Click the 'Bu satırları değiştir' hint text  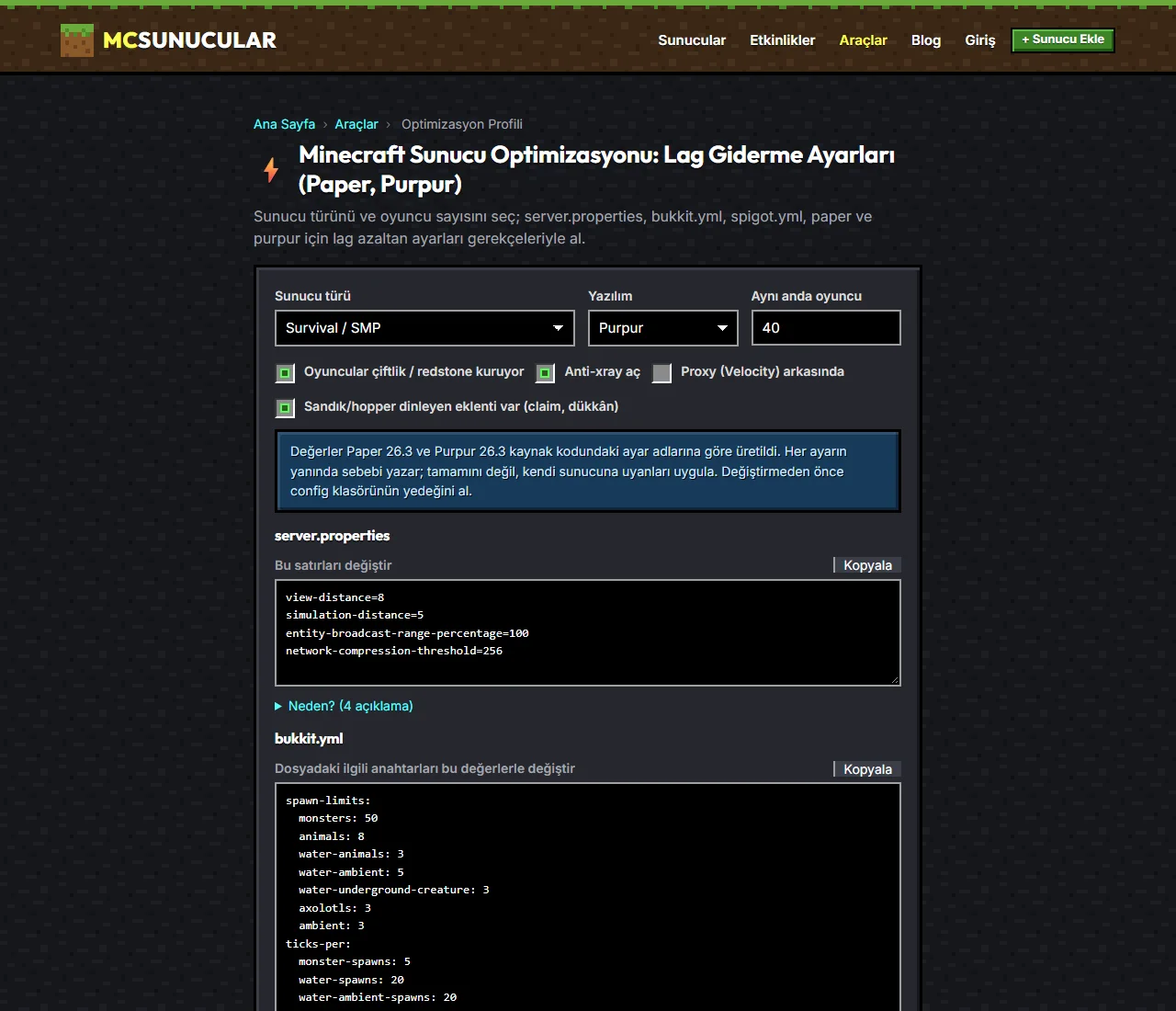pos(334,565)
